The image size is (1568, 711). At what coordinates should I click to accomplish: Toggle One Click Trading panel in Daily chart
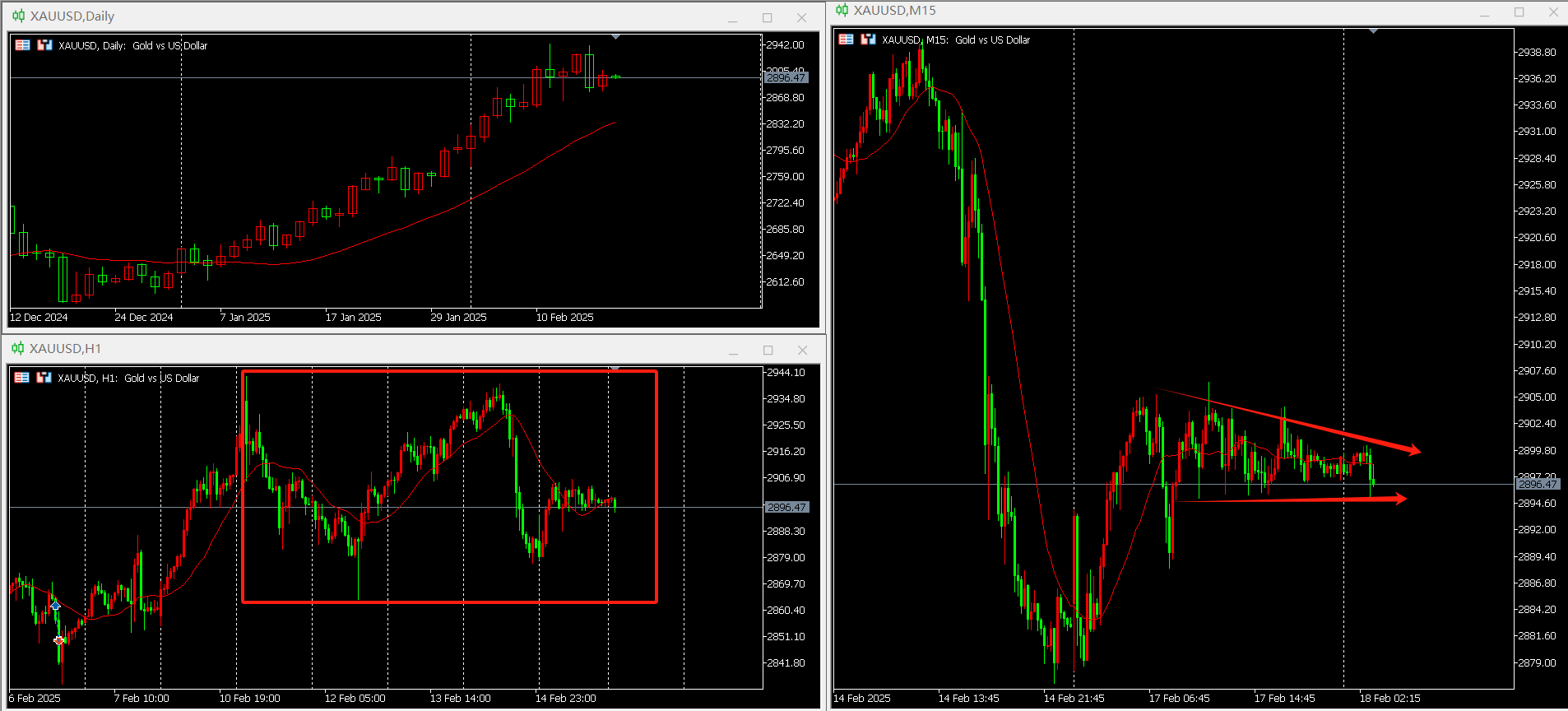45,45
